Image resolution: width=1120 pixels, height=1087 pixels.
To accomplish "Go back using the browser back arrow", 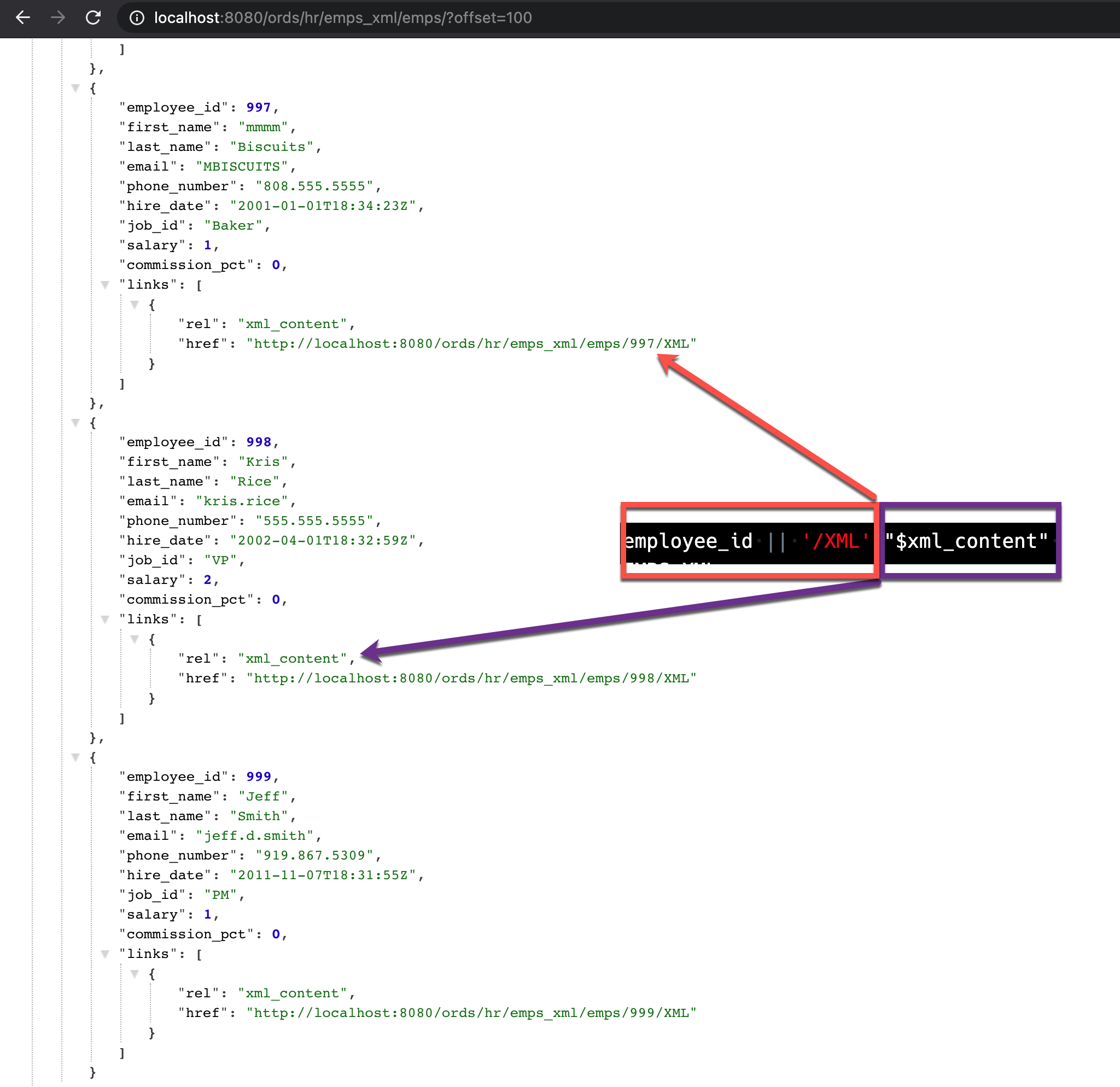I will 23,17.
